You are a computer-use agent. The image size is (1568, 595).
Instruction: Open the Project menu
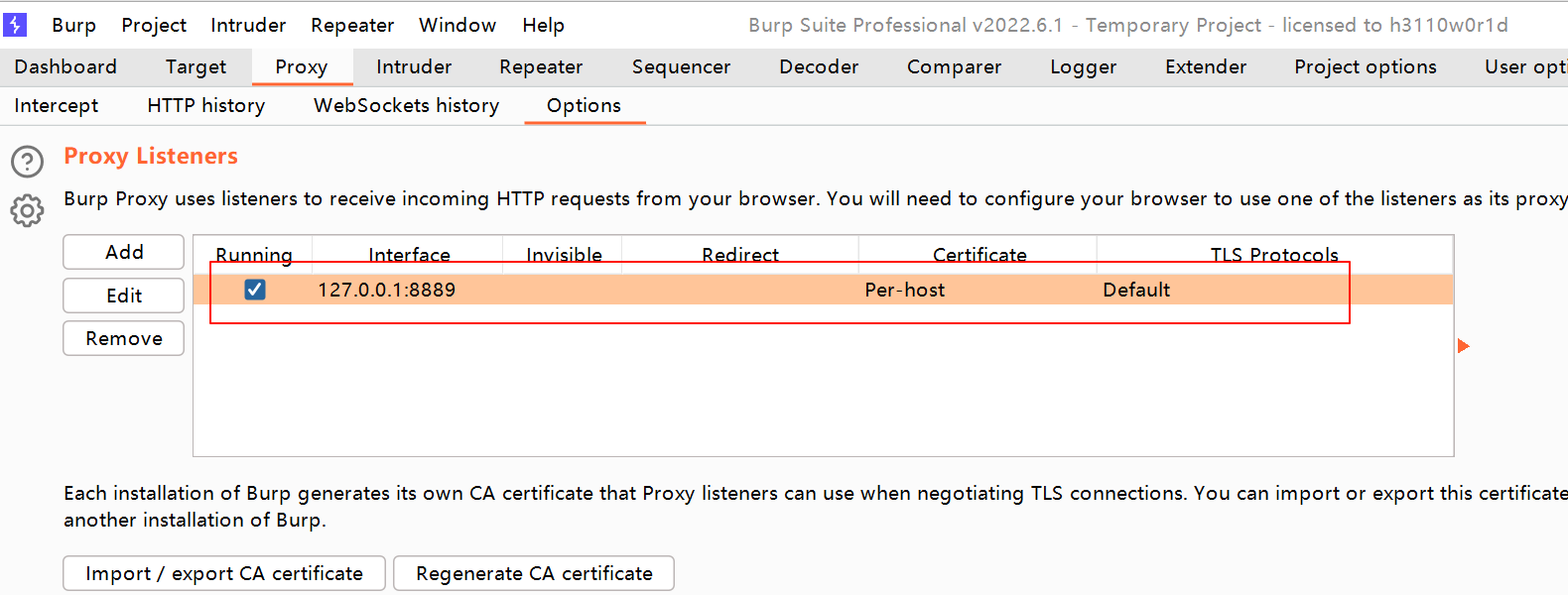154,25
